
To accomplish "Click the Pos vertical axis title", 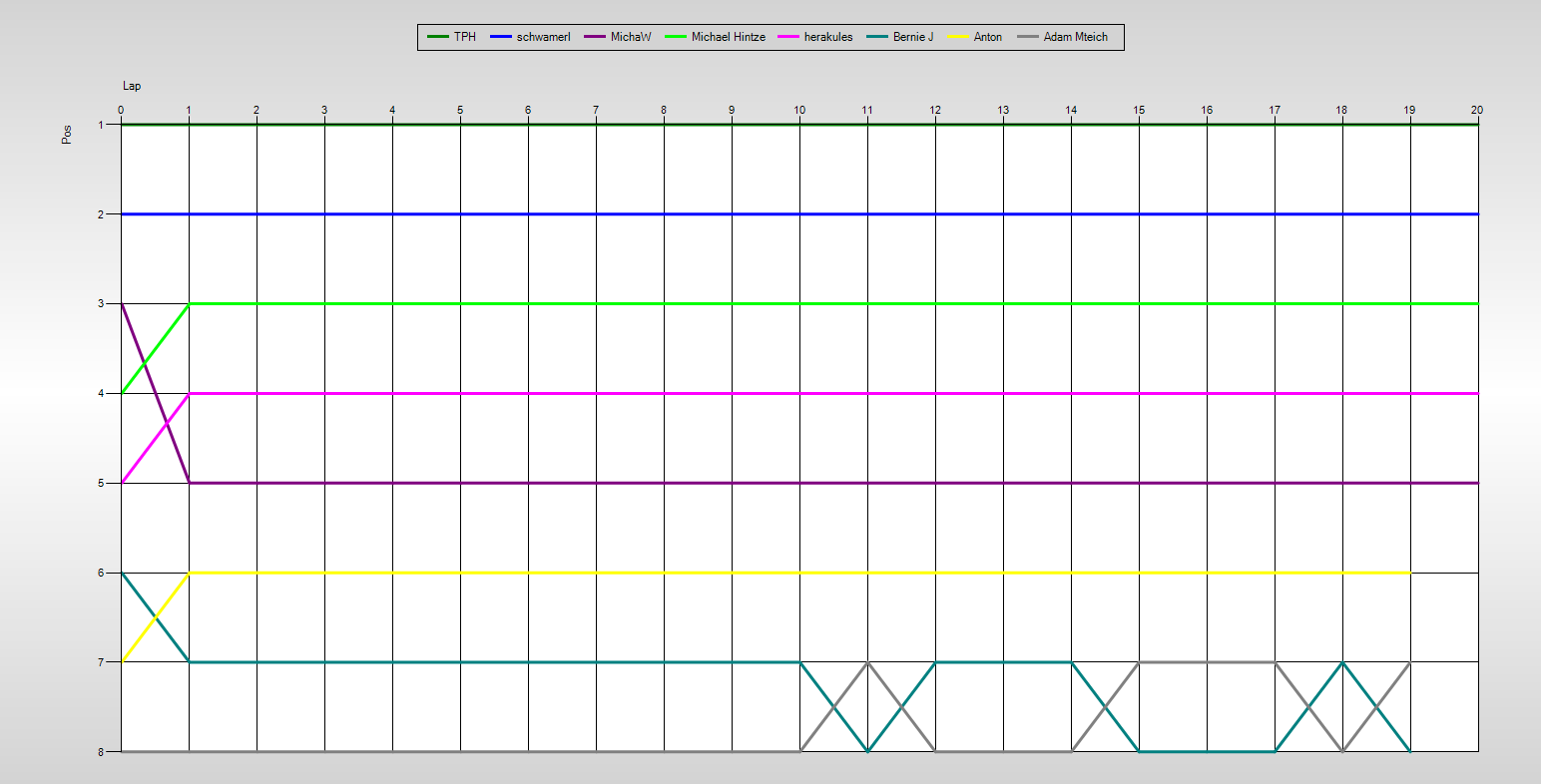I will (67, 135).
